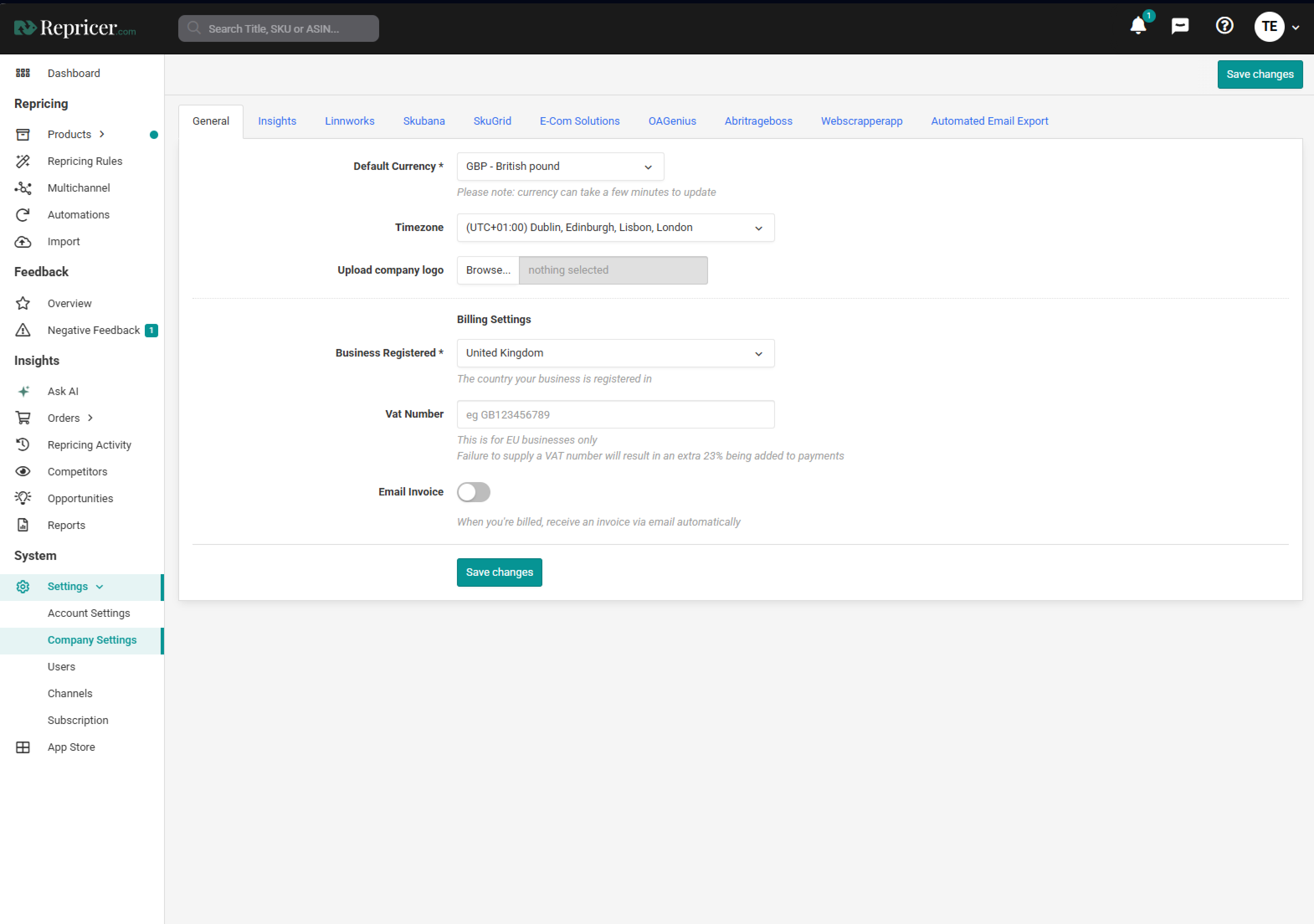The width and height of the screenshot is (1314, 924).
Task: Switch to the Skubana tab
Action: pos(424,121)
